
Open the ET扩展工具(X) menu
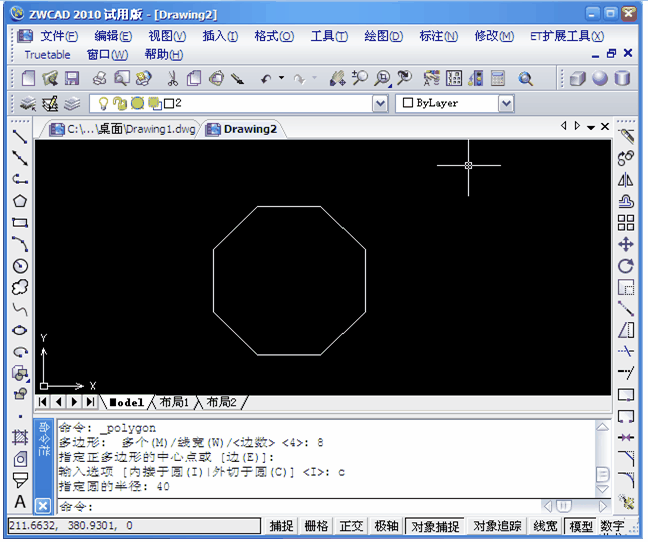click(567, 36)
